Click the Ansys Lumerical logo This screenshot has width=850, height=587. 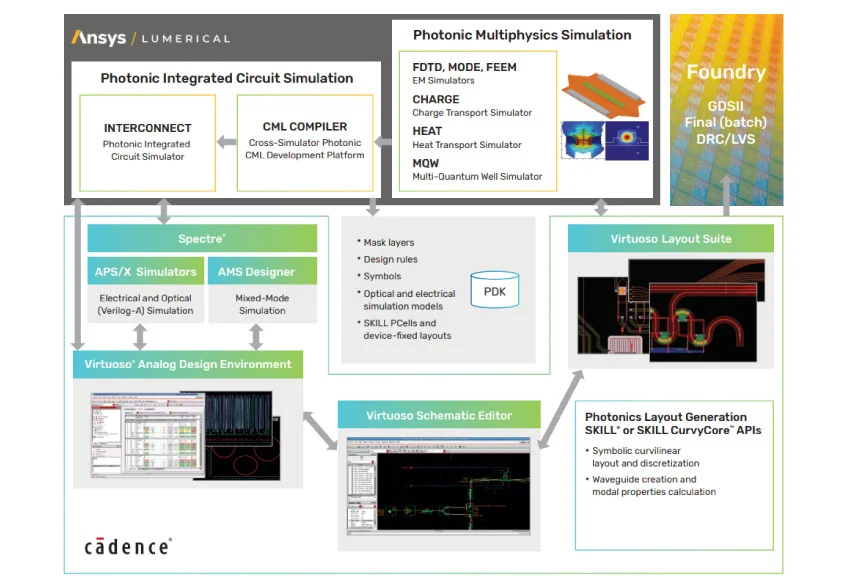click(150, 38)
